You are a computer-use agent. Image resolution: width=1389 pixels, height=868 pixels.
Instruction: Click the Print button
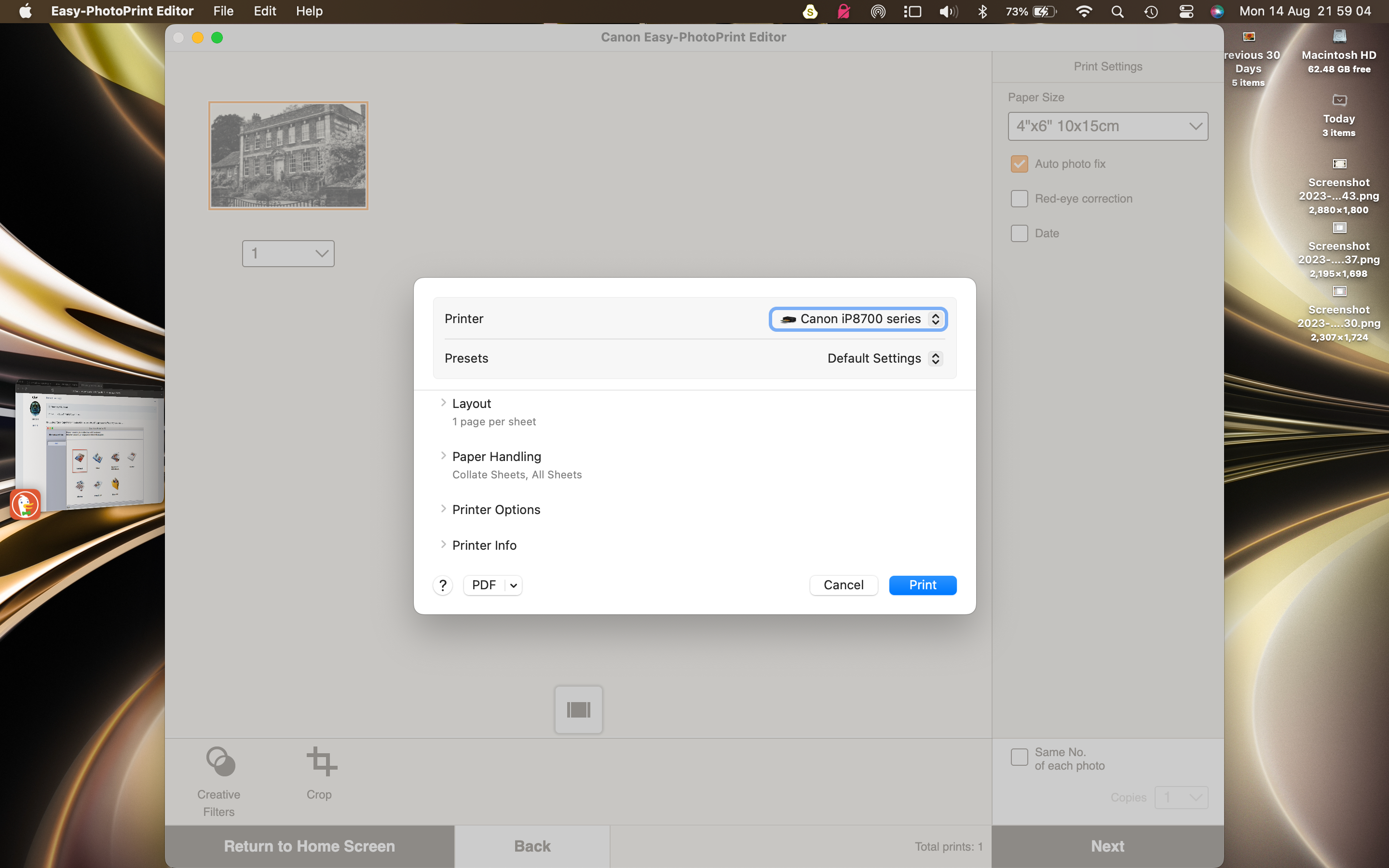pos(922,585)
